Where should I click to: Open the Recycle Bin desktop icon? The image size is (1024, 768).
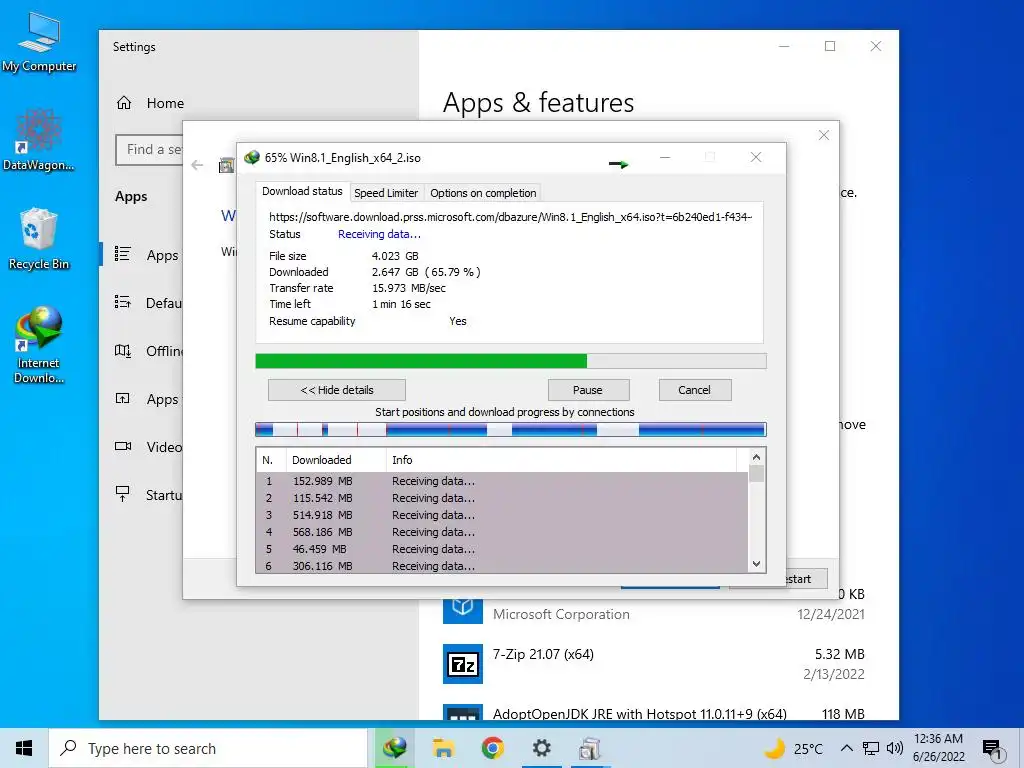(x=39, y=238)
